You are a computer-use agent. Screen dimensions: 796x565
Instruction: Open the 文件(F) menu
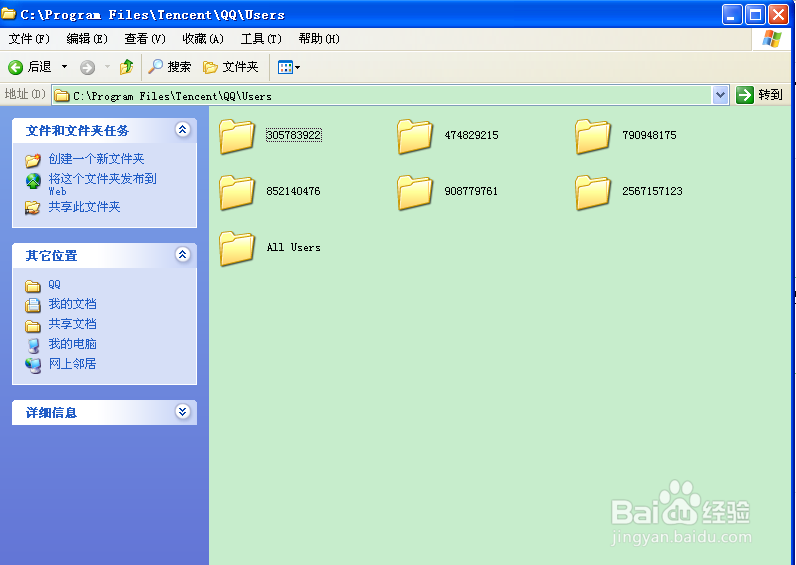[x=29, y=39]
